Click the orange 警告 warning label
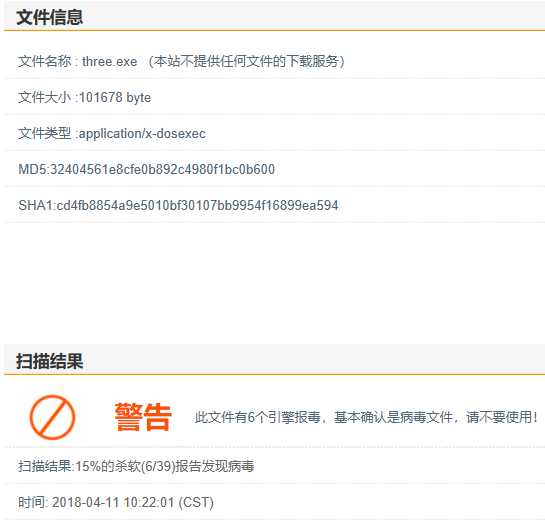This screenshot has height=522, width=545. [x=143, y=417]
